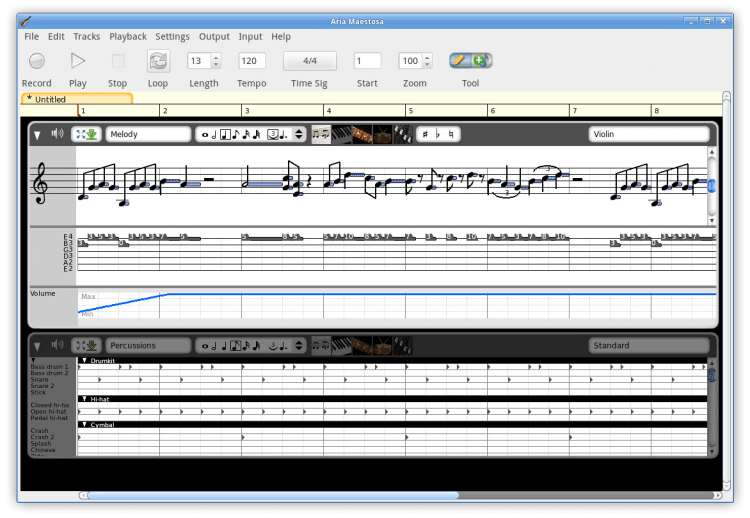Select the drum editor icon on Melody track
This screenshot has height=518, width=750.
pos(382,134)
